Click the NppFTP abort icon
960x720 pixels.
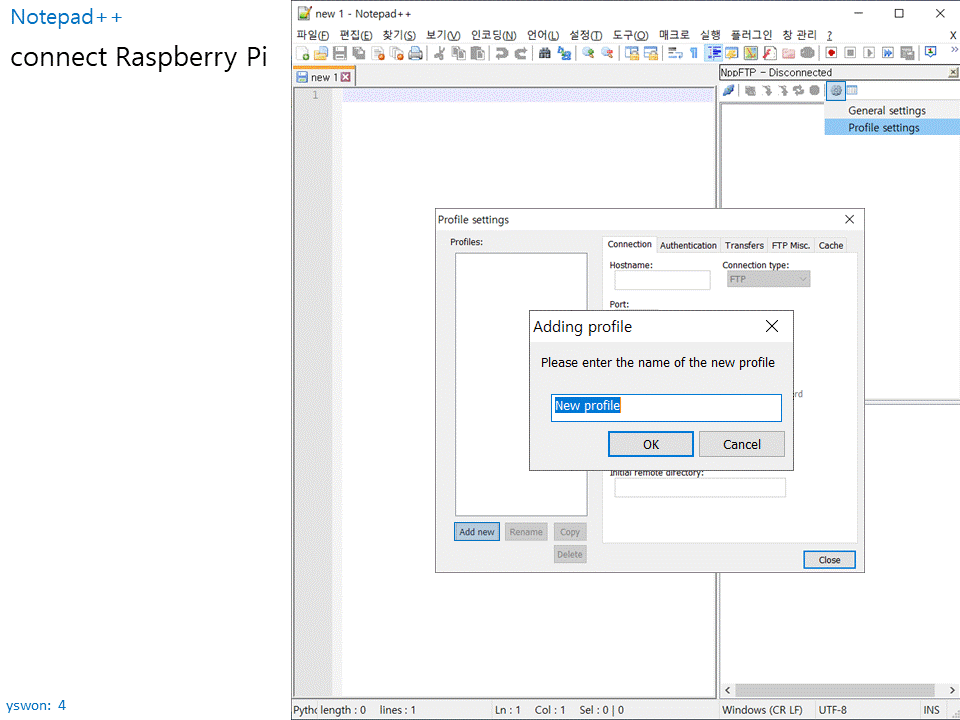(x=814, y=91)
